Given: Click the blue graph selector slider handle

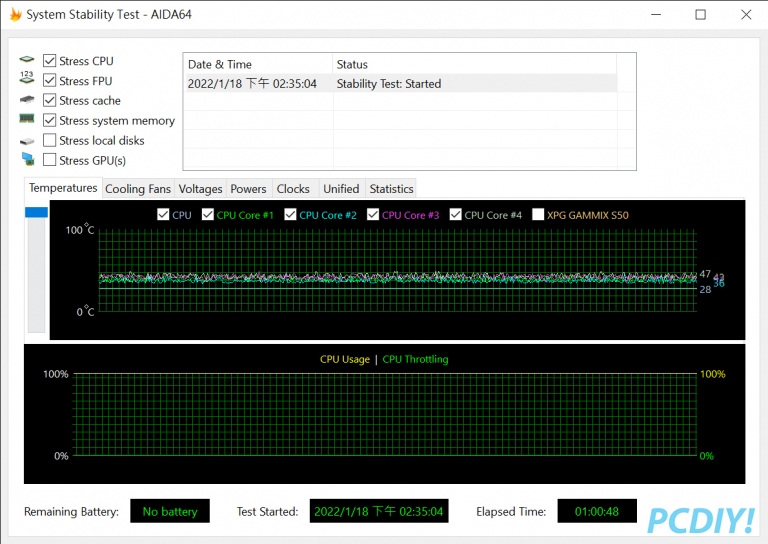Looking at the screenshot, I should point(36,212).
